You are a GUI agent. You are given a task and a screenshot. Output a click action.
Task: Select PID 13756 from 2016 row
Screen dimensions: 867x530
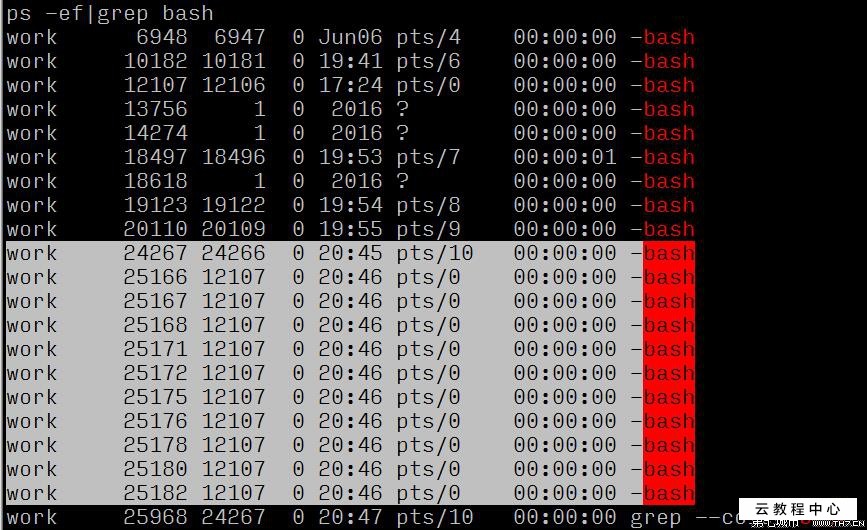pos(155,109)
